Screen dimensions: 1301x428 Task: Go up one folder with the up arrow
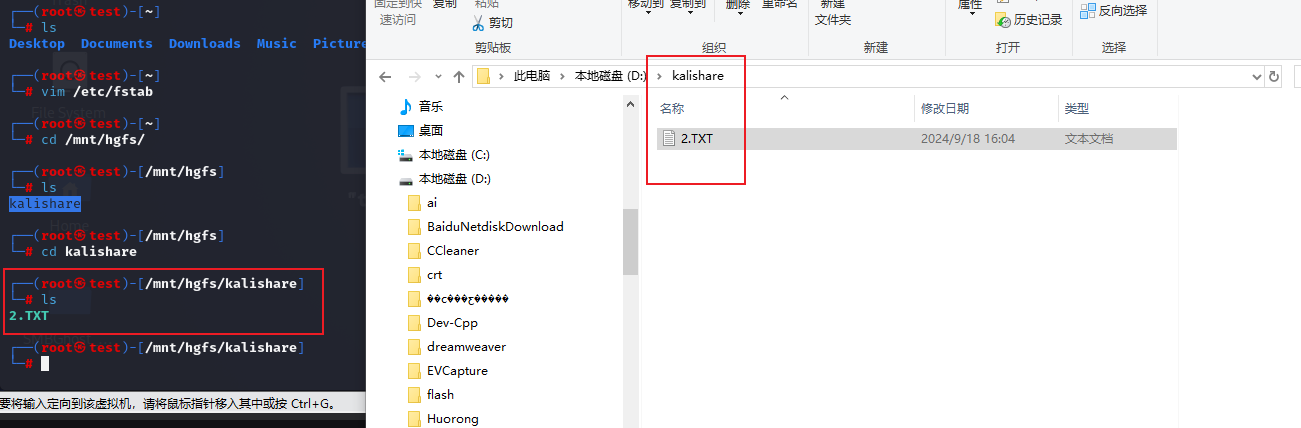point(459,76)
